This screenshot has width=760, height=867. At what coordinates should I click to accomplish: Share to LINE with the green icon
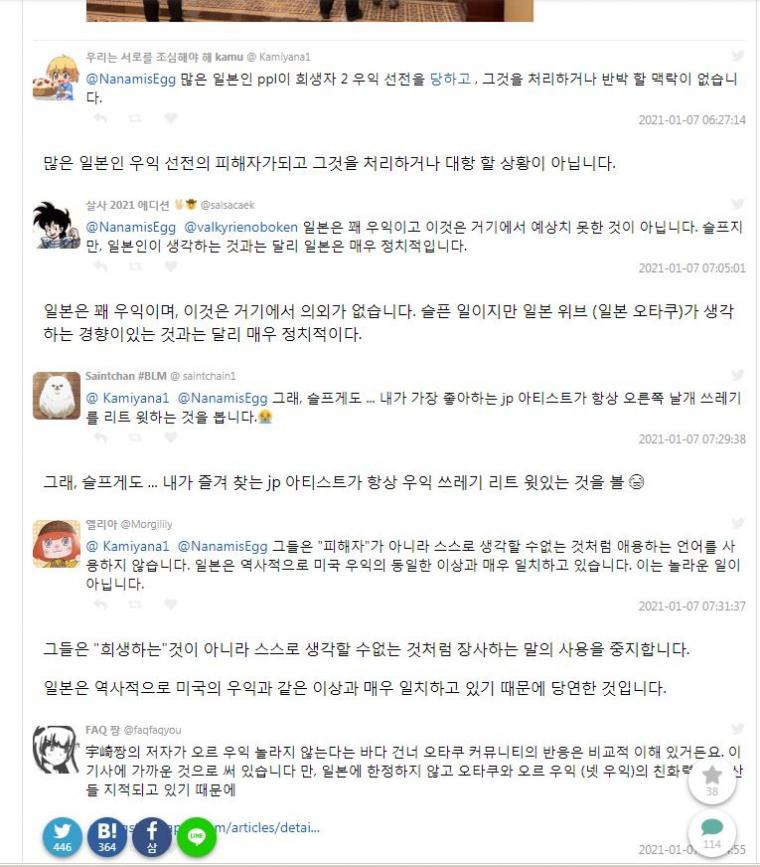click(x=196, y=837)
